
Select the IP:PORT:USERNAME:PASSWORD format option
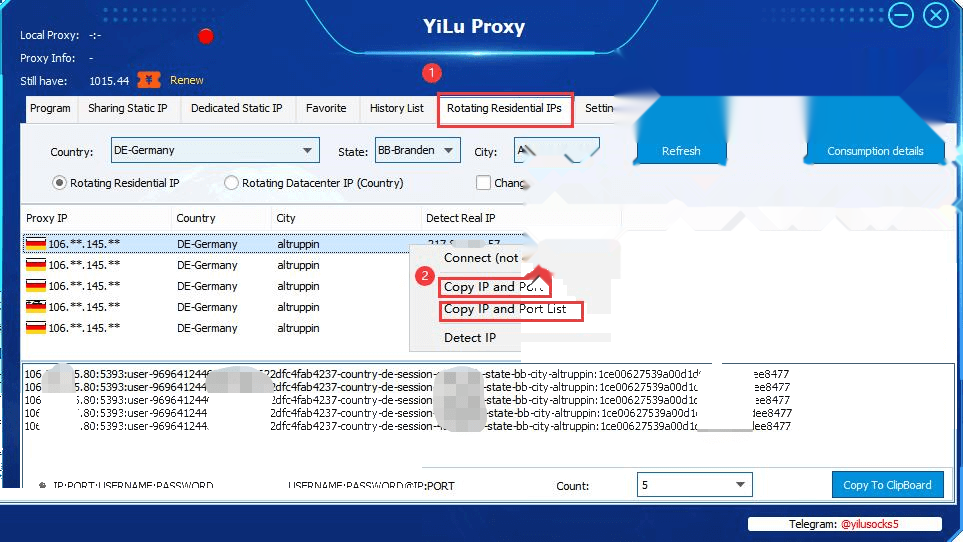coord(42,485)
